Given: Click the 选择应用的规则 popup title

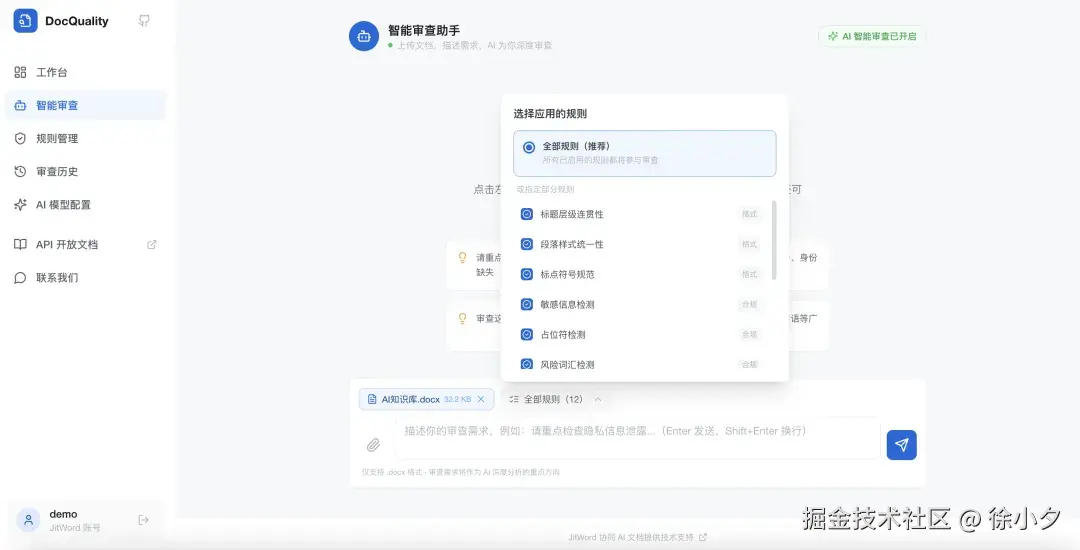Looking at the screenshot, I should (550, 114).
